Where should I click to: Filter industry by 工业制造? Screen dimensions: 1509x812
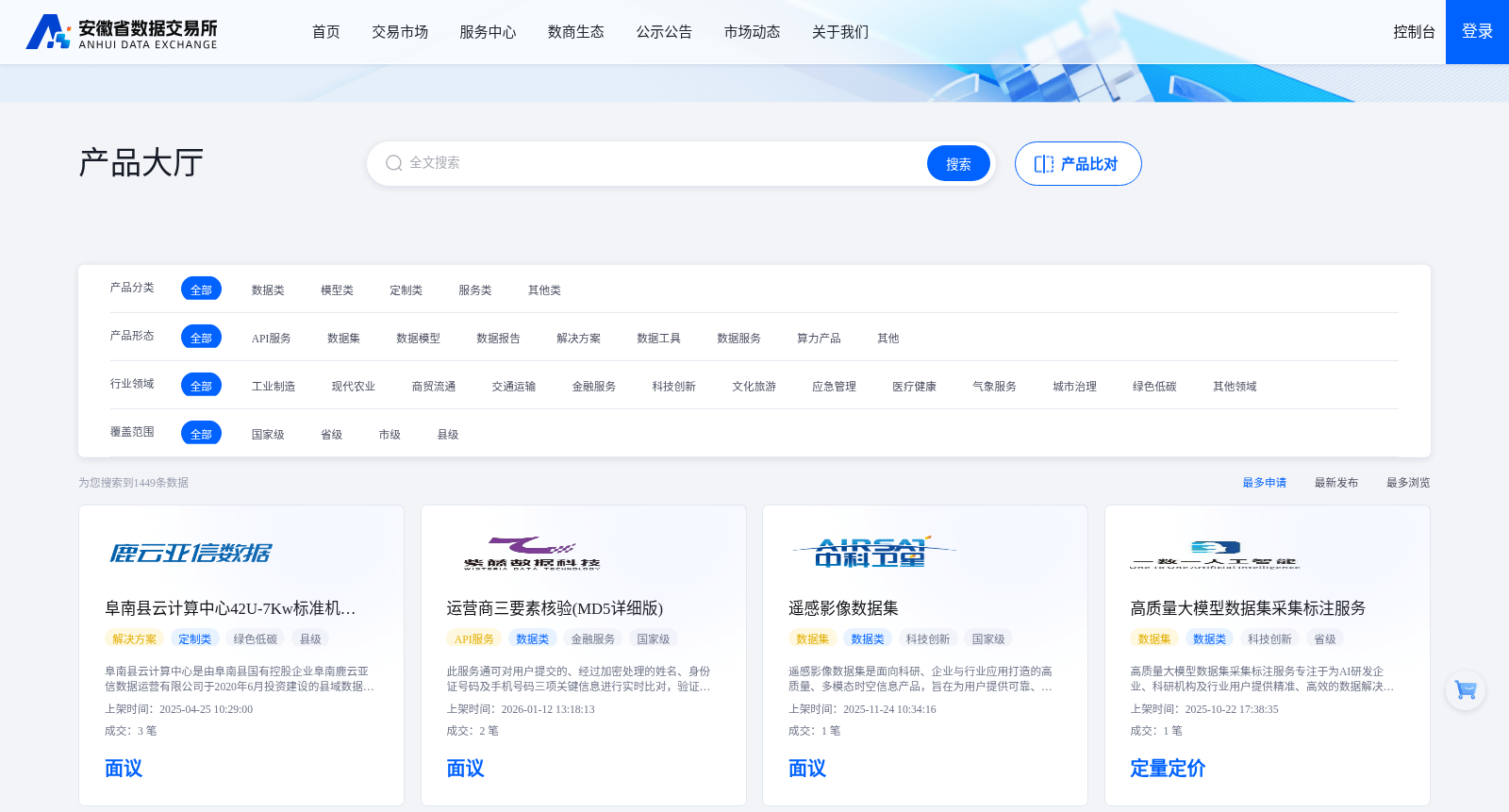pos(274,387)
